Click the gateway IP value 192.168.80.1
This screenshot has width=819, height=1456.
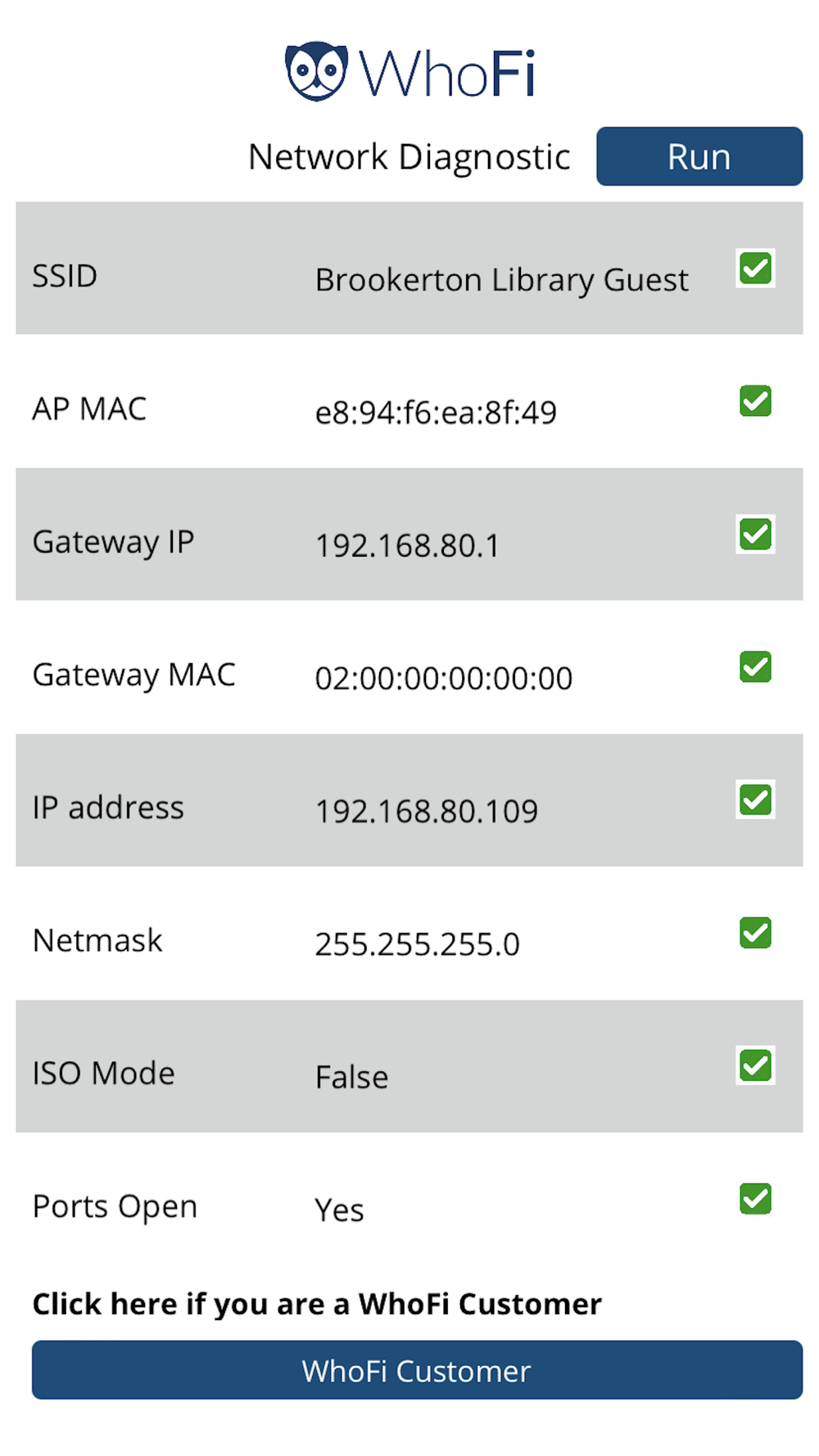coord(407,545)
